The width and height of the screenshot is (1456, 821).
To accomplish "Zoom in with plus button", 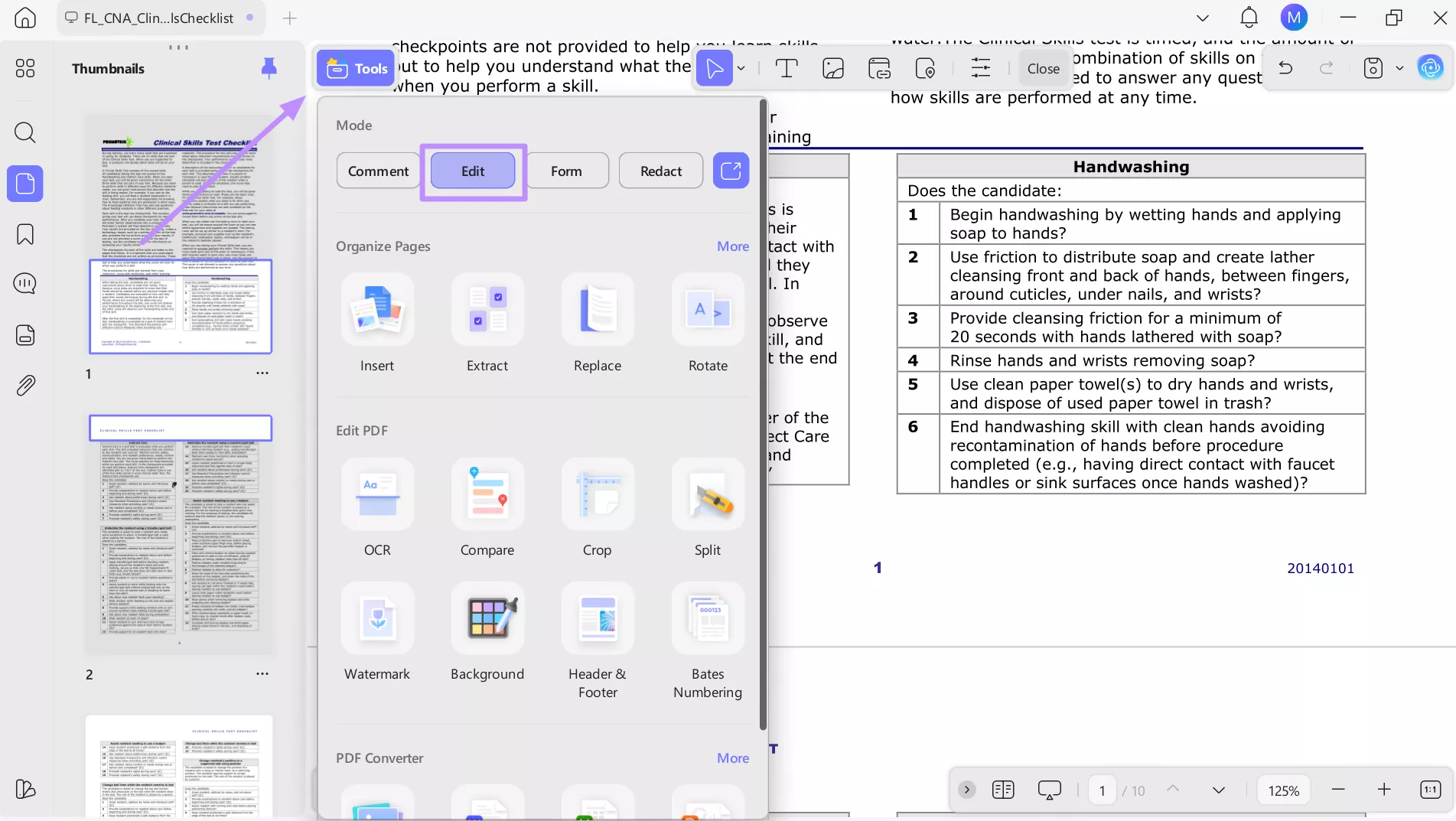I will click(1384, 790).
